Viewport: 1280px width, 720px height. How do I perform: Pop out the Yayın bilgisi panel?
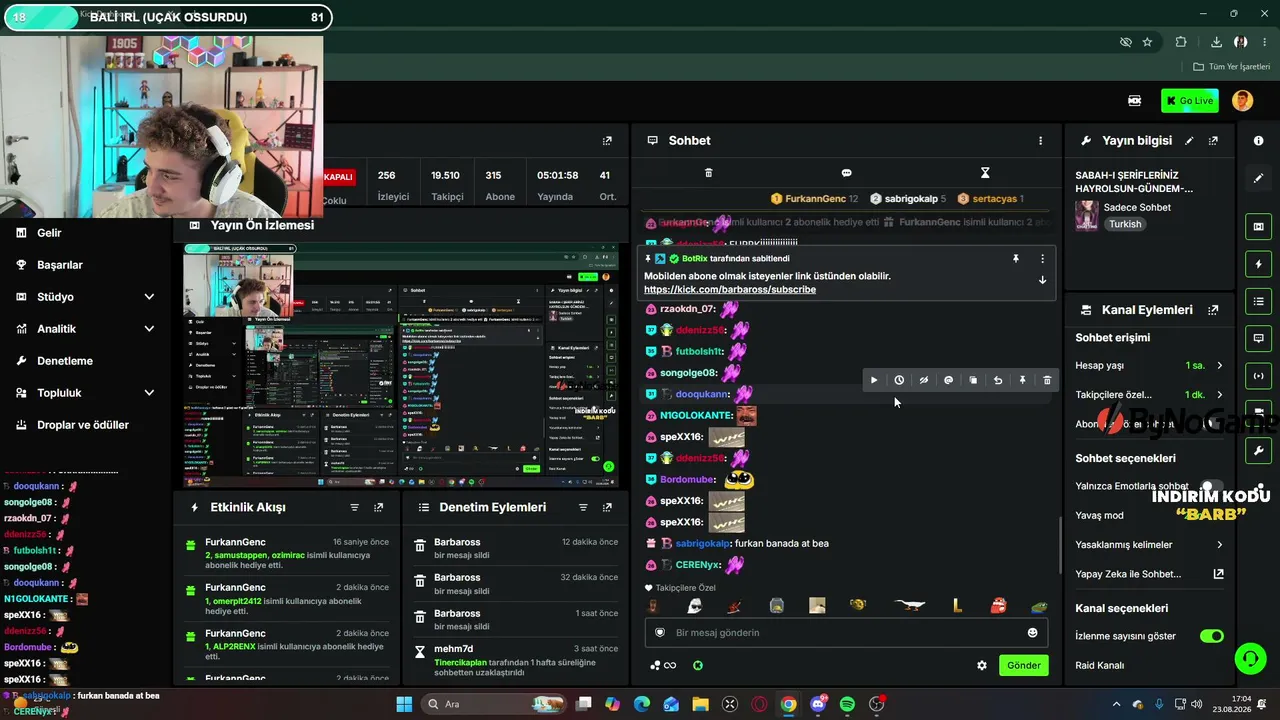[x=1214, y=141]
